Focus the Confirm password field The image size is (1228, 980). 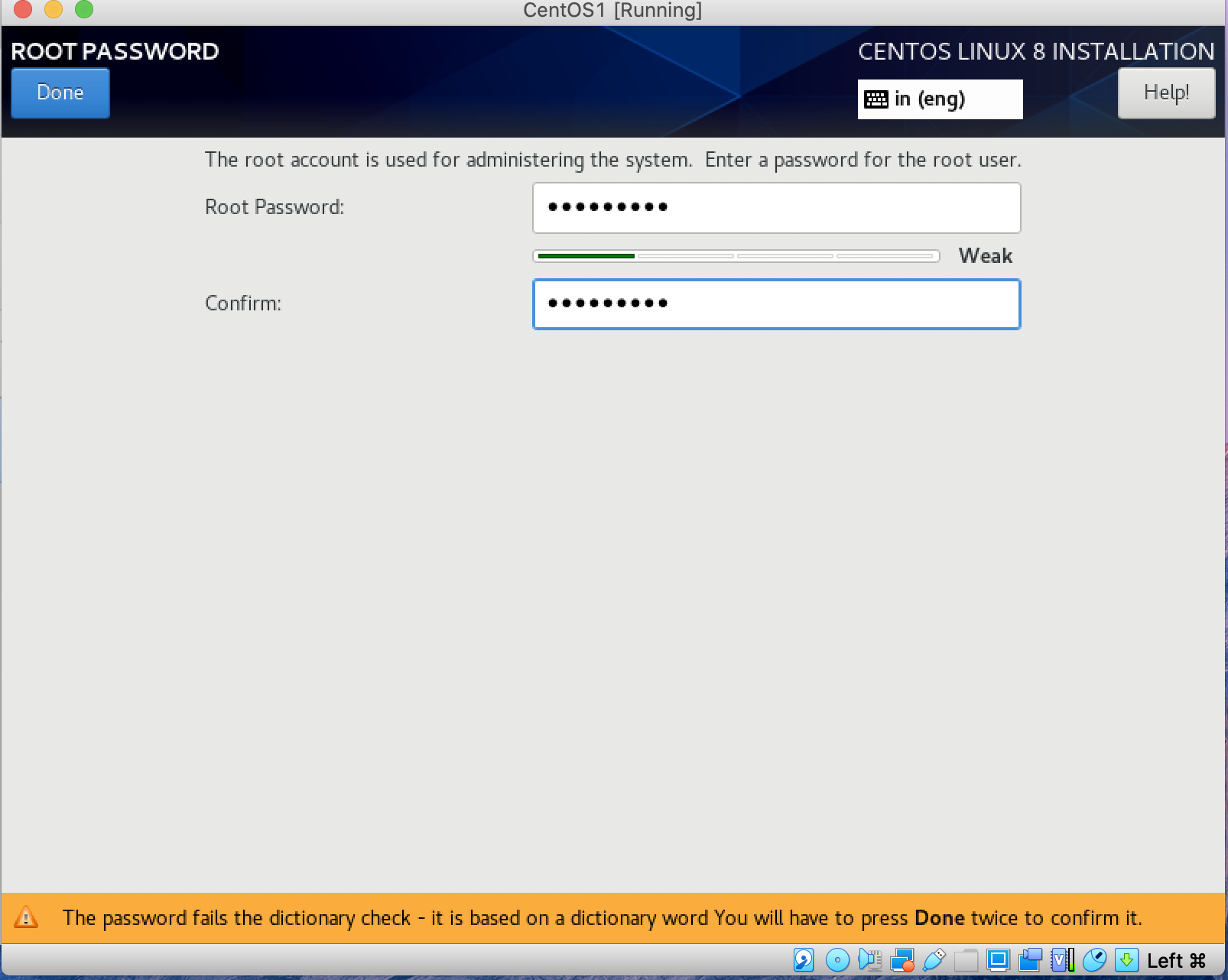click(x=776, y=304)
